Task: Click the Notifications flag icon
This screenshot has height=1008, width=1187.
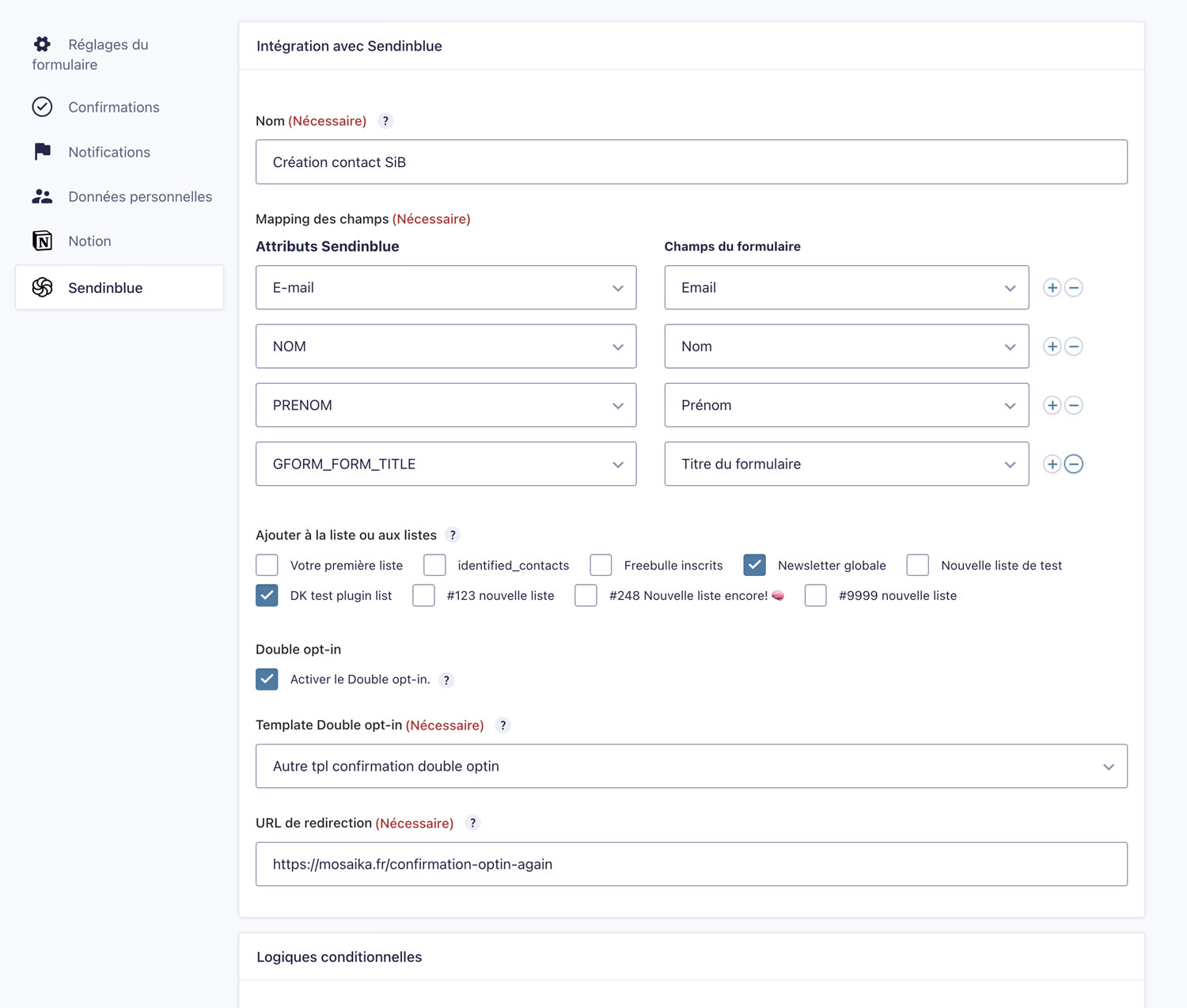Action: click(x=42, y=152)
